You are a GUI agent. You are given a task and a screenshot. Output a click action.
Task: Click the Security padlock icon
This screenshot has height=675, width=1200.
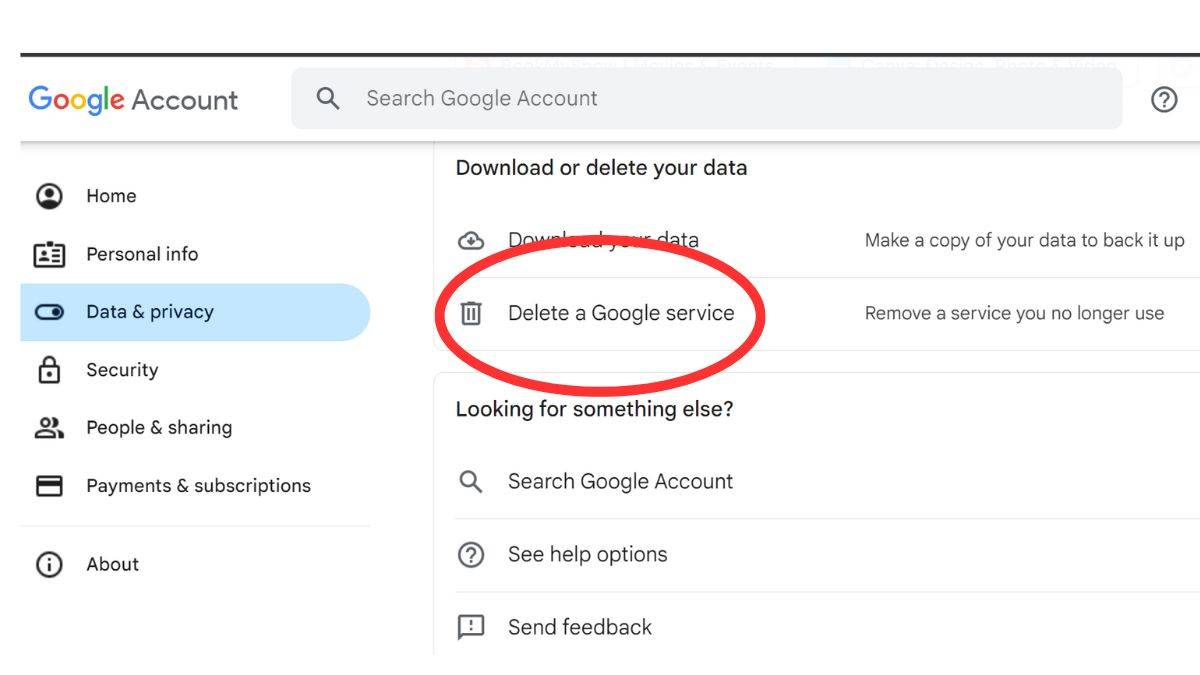point(50,370)
